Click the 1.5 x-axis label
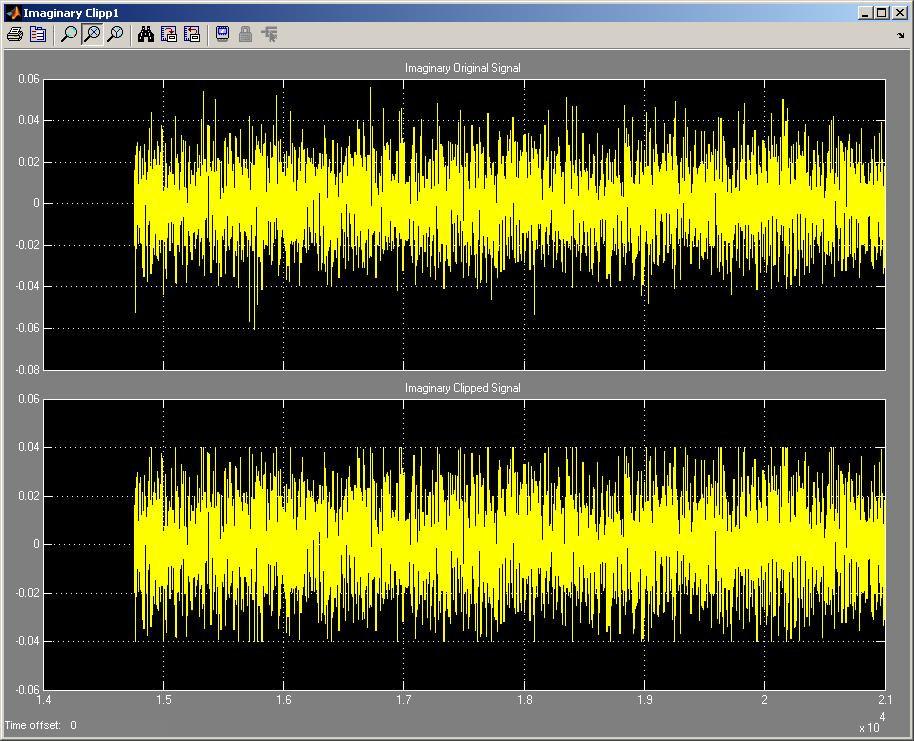The width and height of the screenshot is (914, 741). 164,700
